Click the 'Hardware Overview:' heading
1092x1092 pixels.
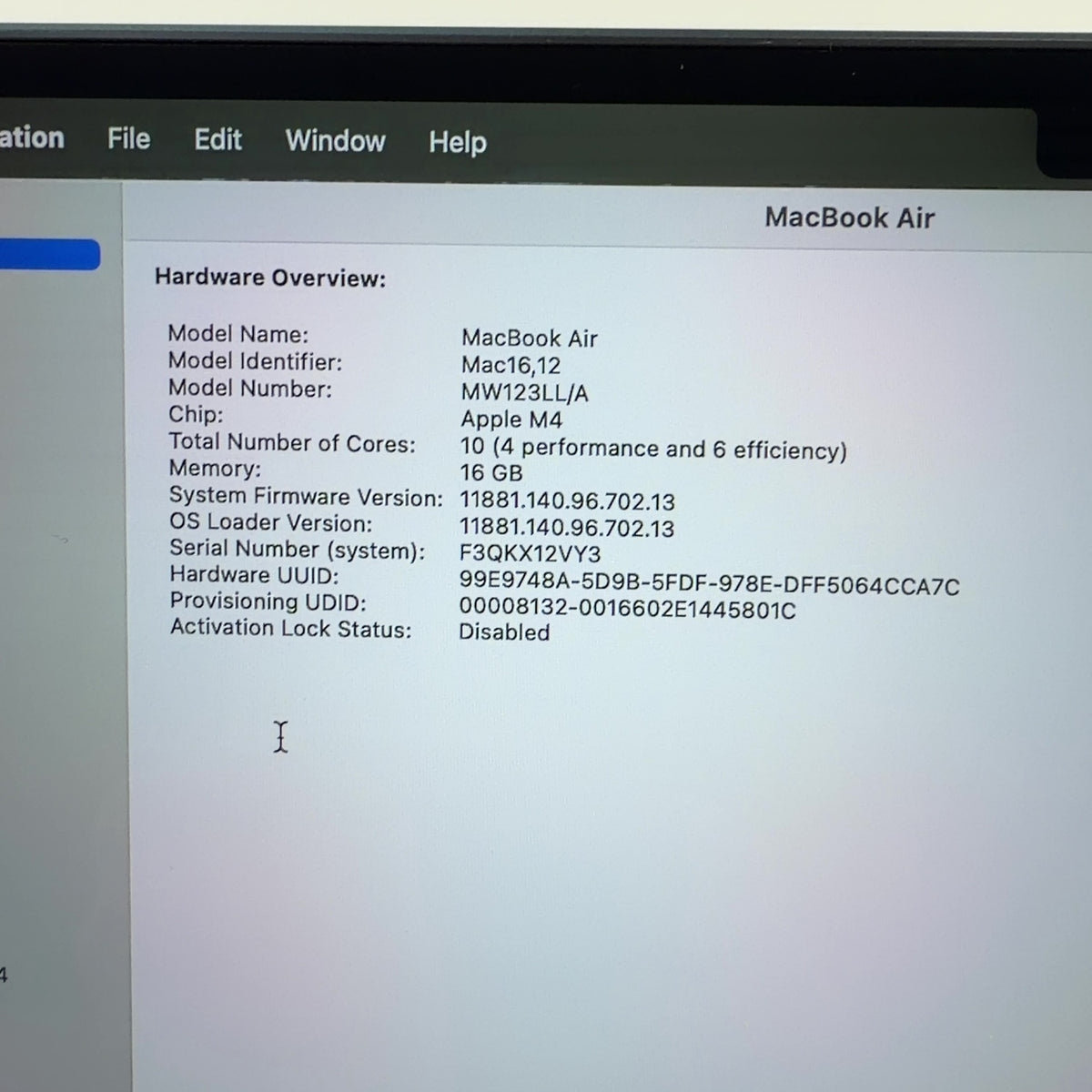[270, 278]
